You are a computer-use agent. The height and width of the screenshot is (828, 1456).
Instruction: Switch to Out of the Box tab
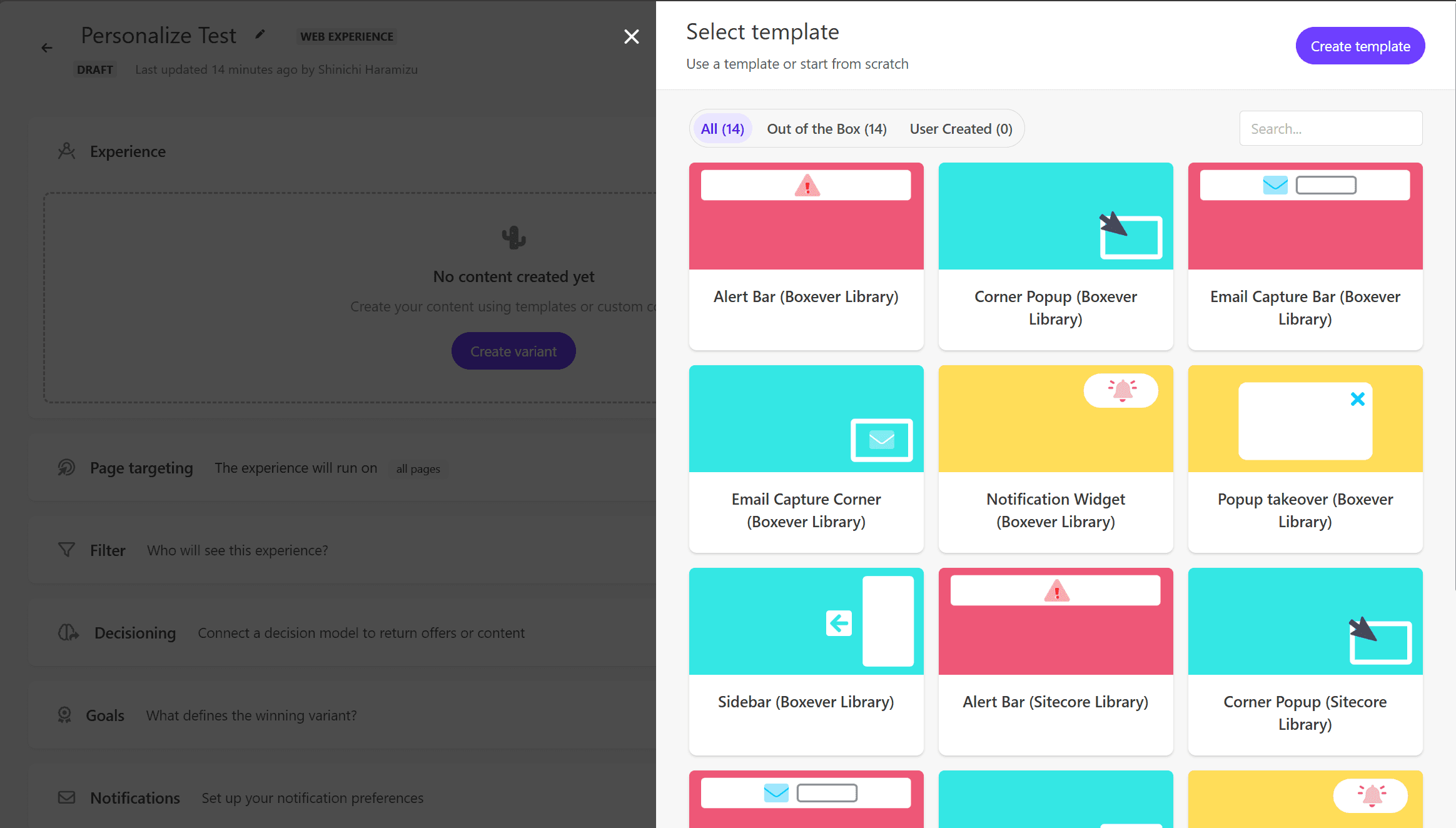click(827, 129)
